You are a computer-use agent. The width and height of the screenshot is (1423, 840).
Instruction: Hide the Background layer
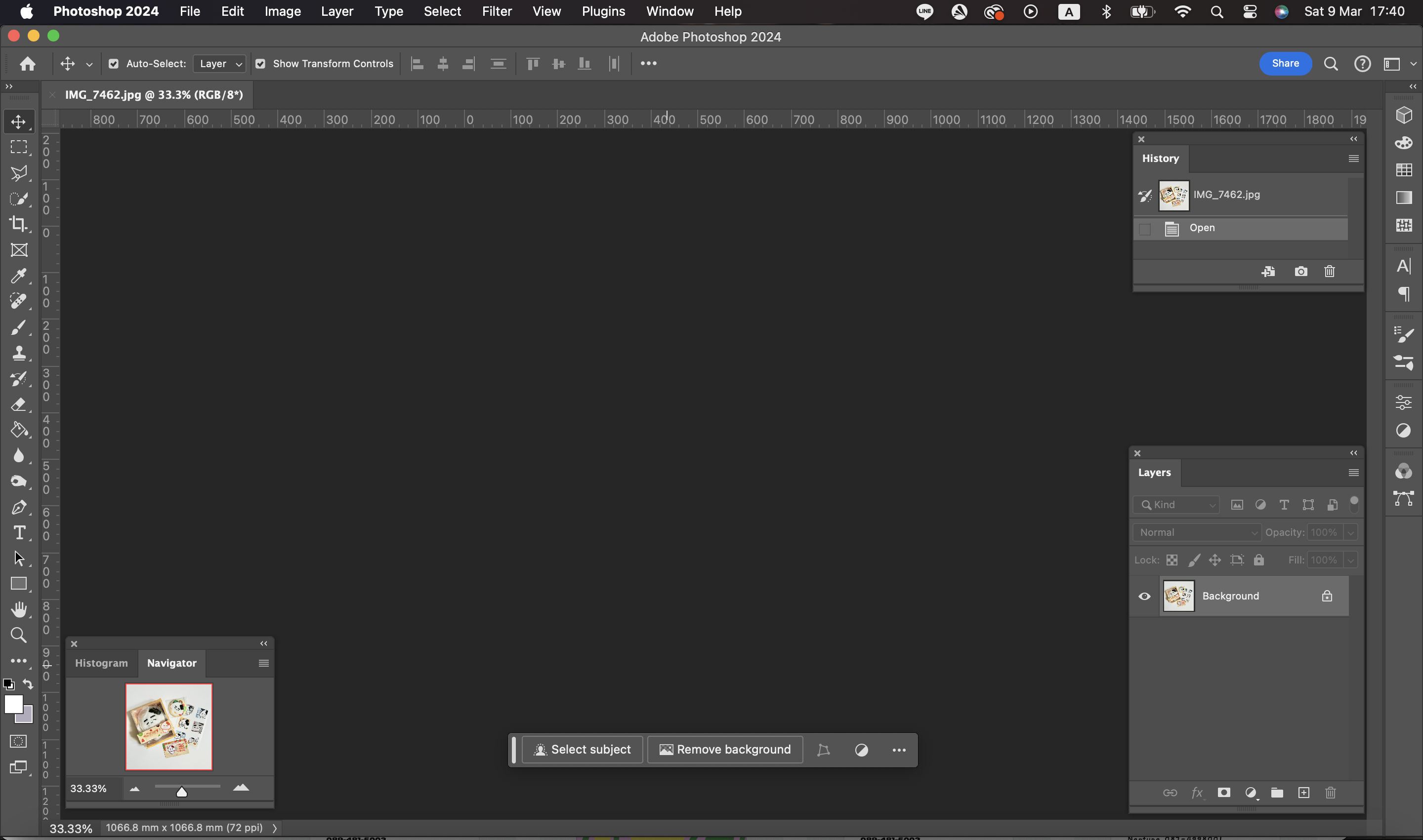pyautogui.click(x=1144, y=596)
